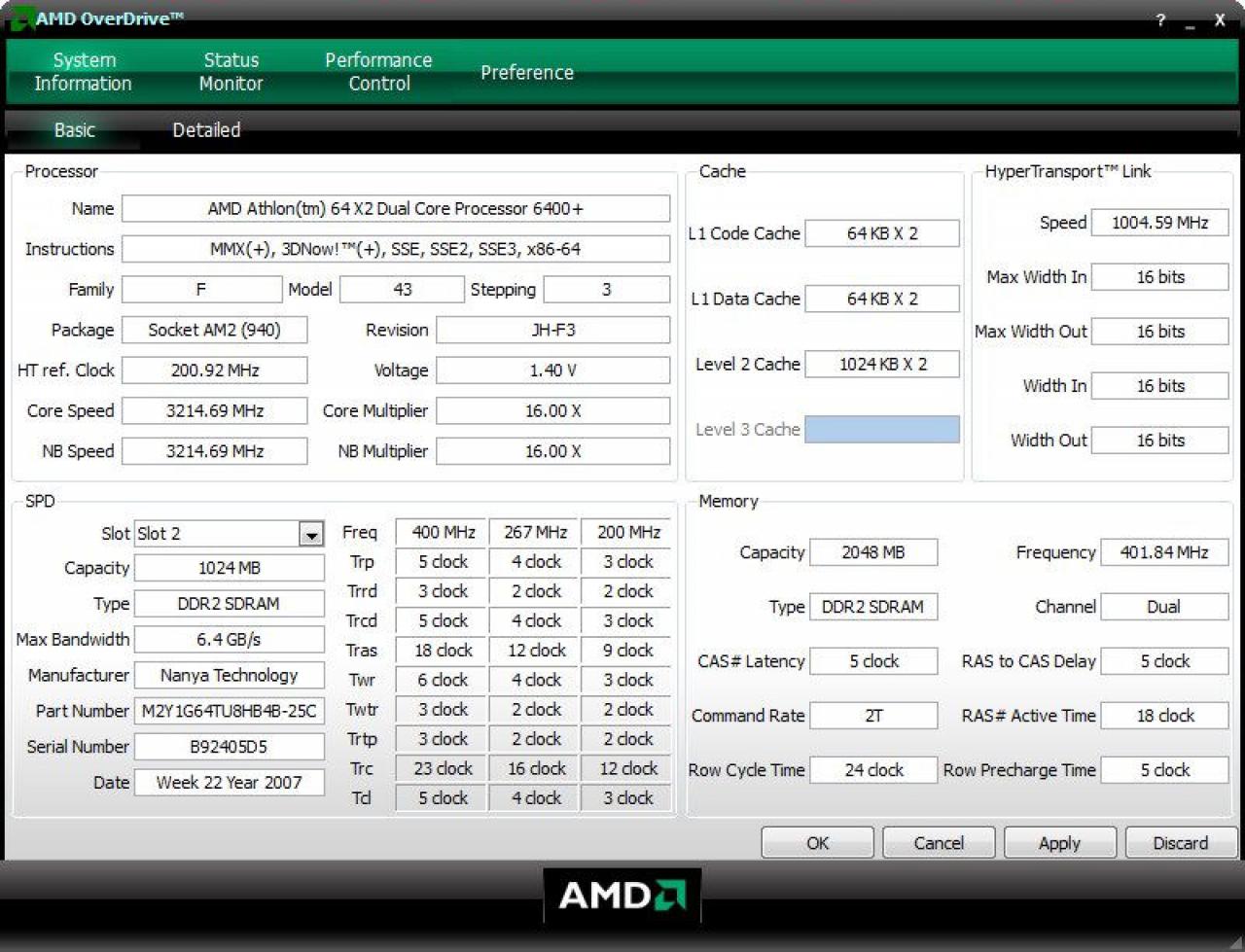
Task: Switch to the Status Monitor tab
Action: [231, 72]
